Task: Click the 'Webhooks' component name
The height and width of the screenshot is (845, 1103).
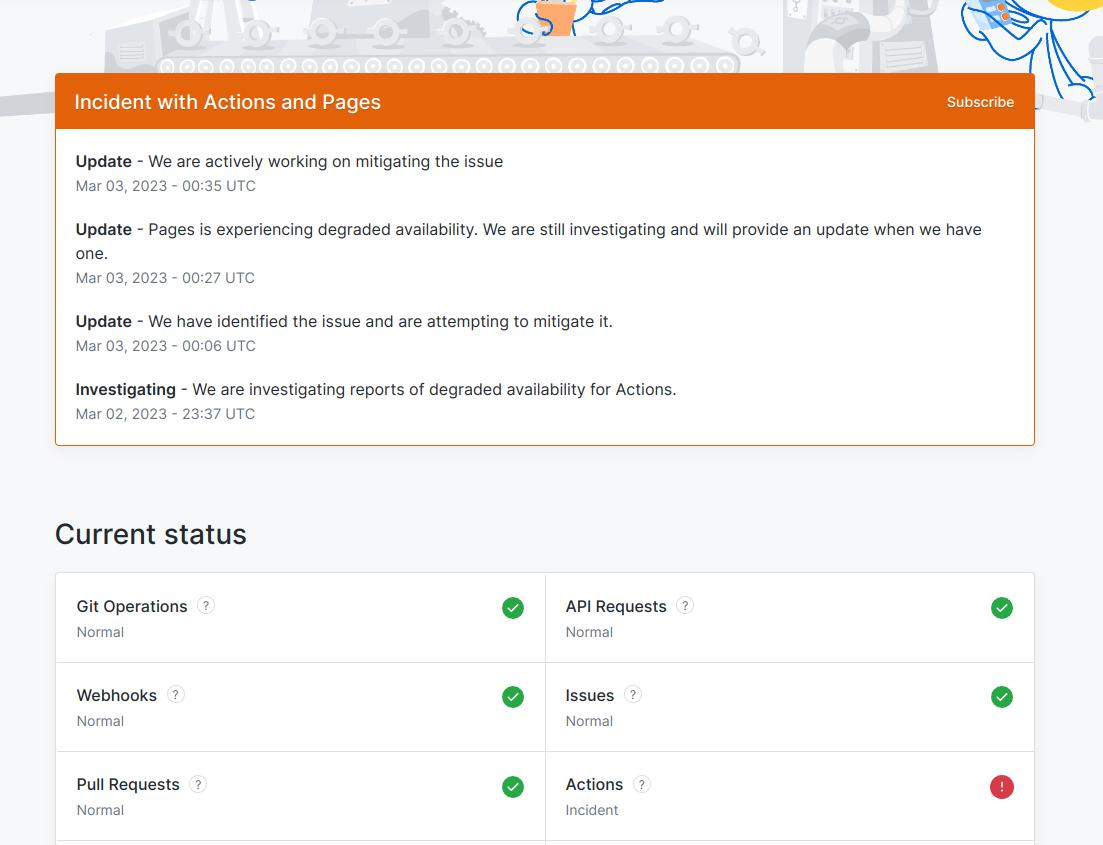Action: (x=117, y=695)
